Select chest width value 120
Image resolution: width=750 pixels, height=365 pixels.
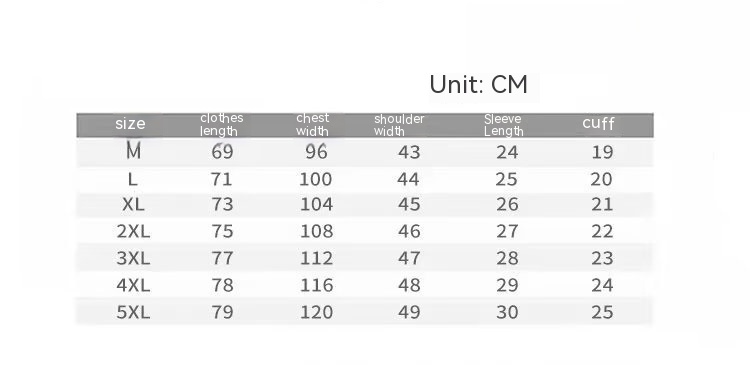click(316, 312)
